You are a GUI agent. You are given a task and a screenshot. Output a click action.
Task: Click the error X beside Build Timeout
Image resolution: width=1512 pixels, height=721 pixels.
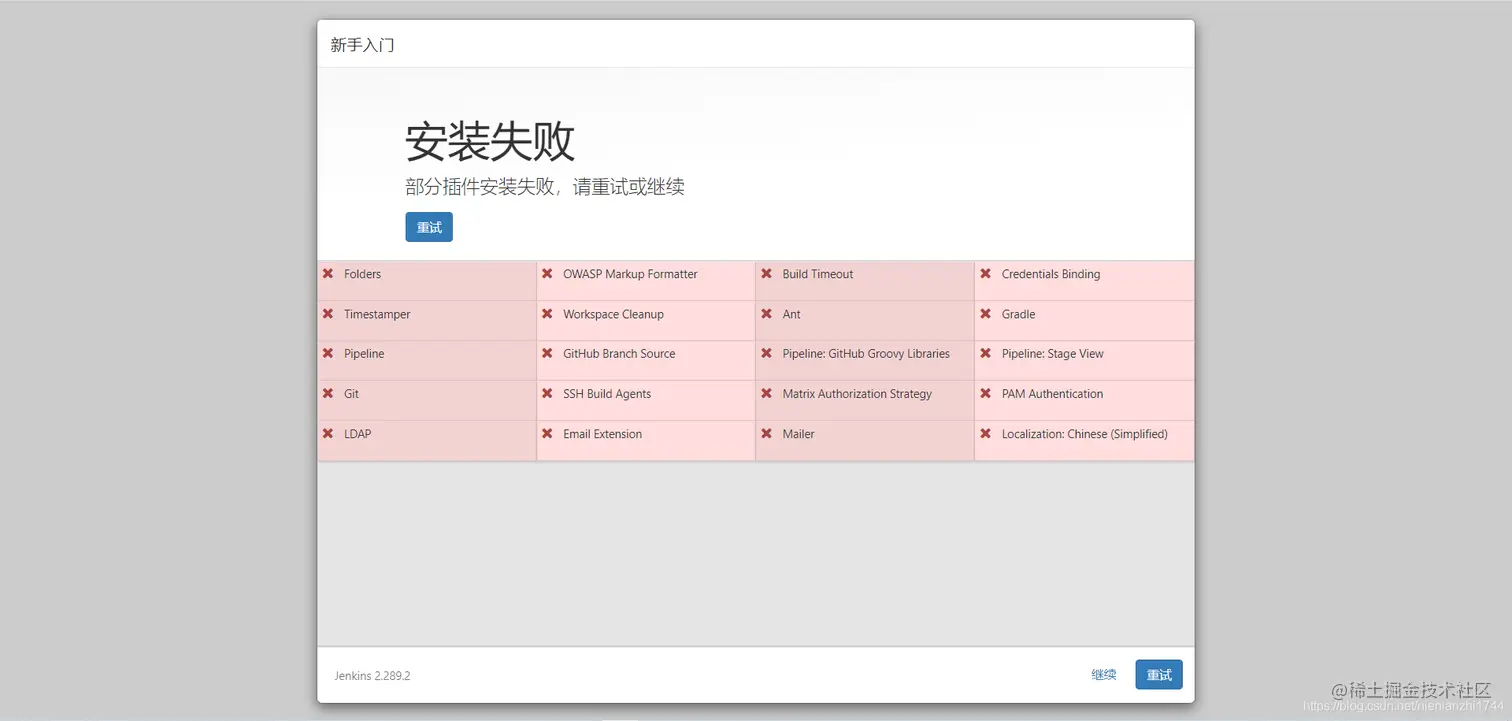pos(766,274)
